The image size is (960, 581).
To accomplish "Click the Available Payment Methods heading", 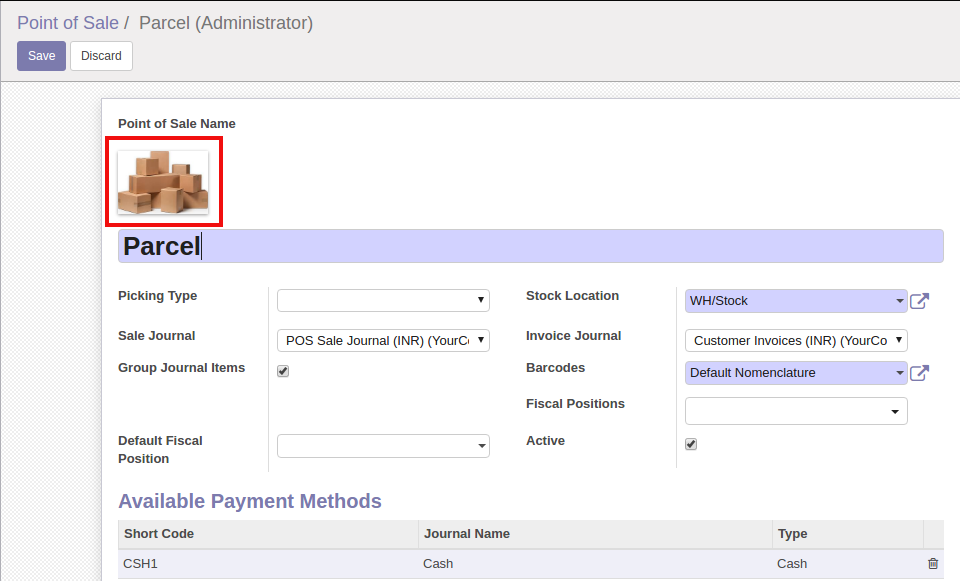I will 250,501.
